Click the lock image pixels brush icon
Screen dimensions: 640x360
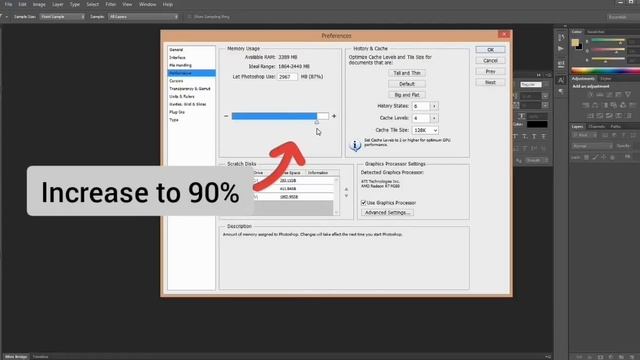pyautogui.click(x=595, y=157)
